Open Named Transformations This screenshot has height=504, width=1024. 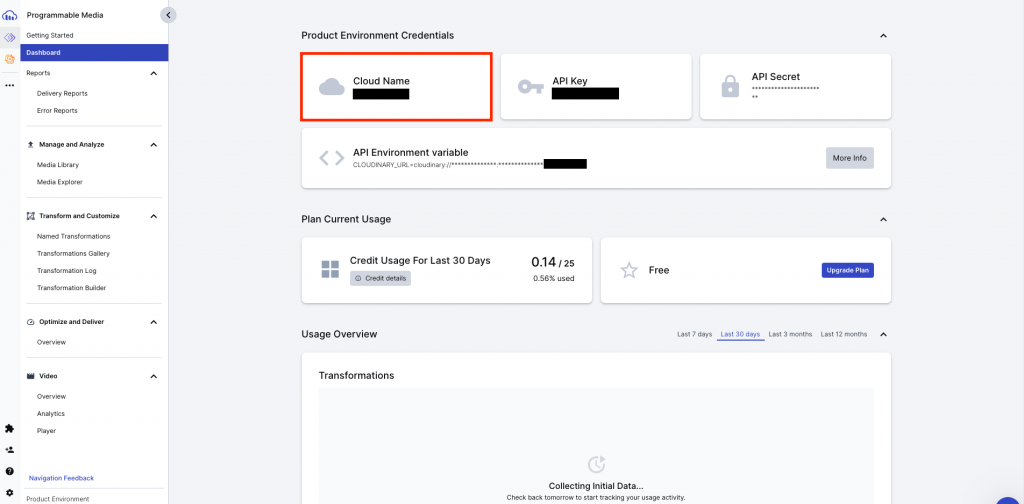(73, 236)
